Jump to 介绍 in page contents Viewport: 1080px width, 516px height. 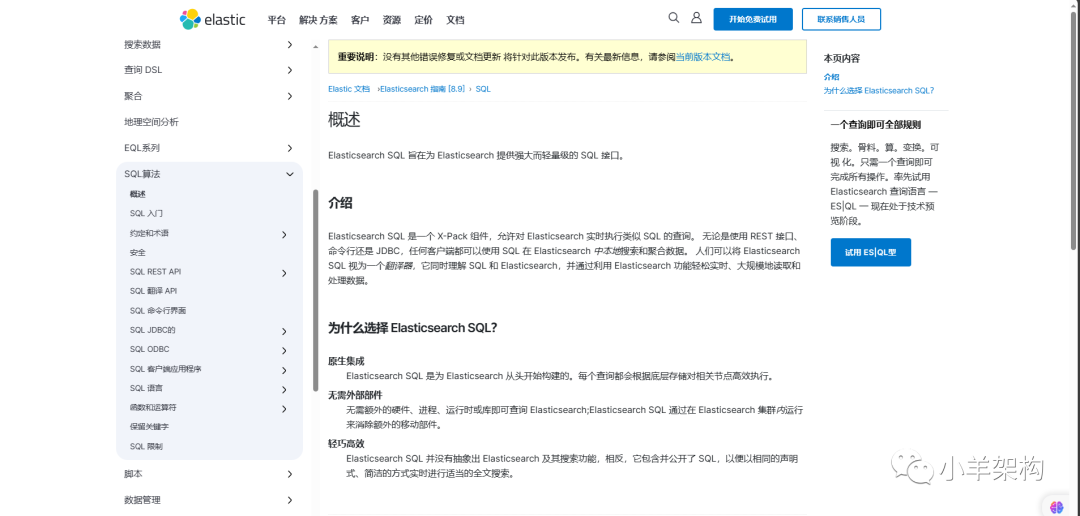click(x=831, y=77)
